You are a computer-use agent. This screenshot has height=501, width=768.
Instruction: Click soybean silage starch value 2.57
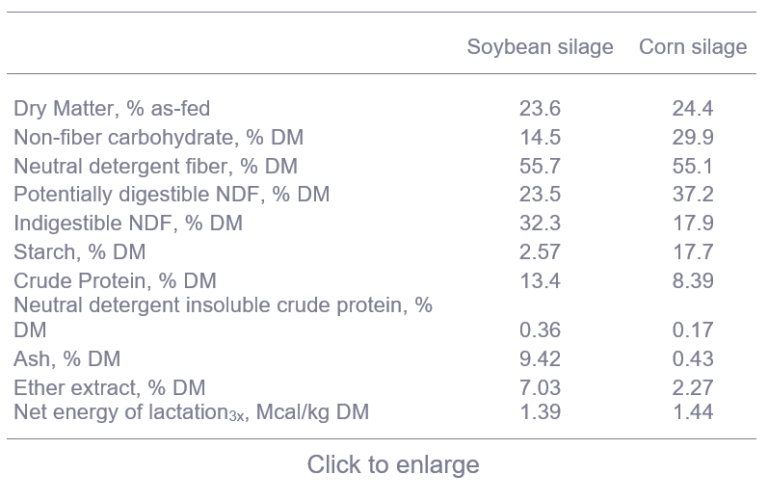[540, 252]
